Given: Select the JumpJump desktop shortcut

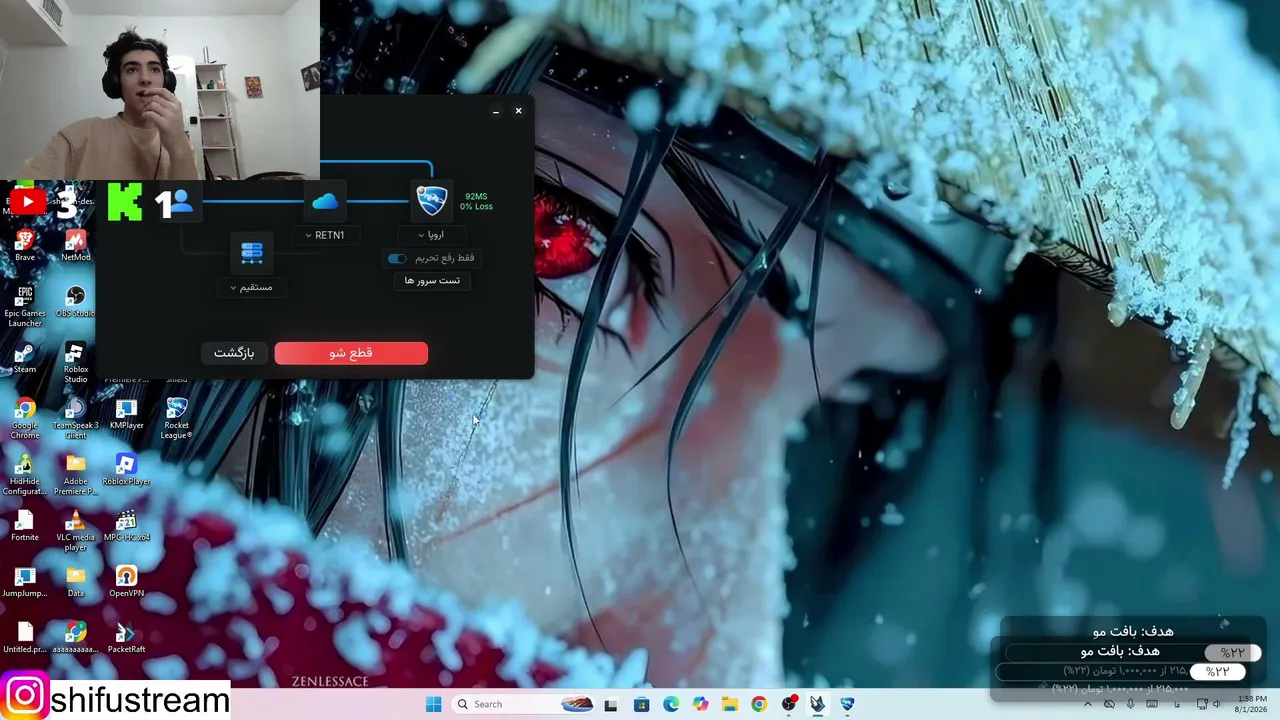Looking at the screenshot, I should [x=25, y=581].
